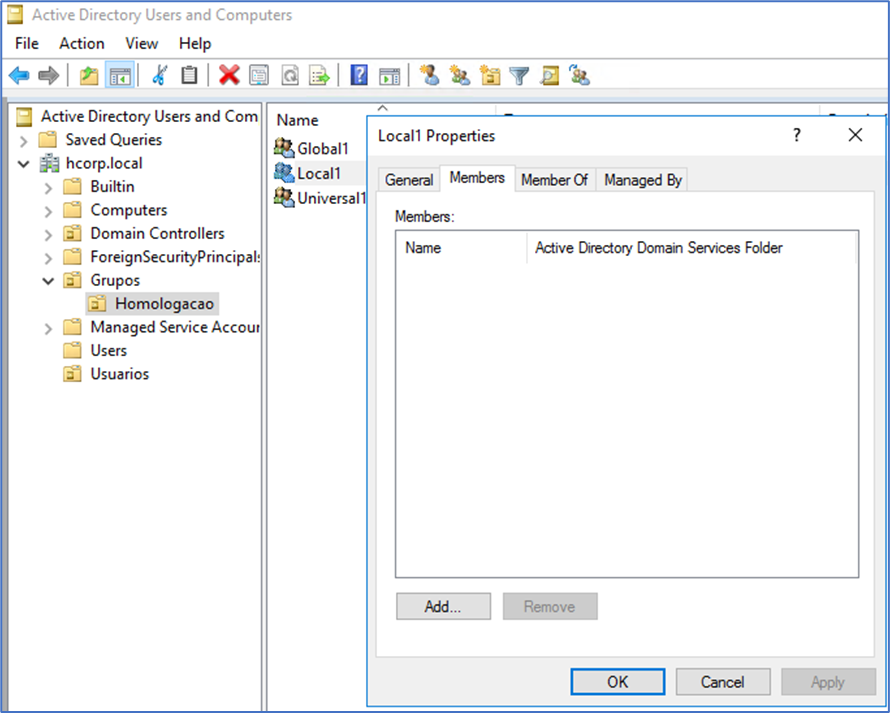
Task: Click the Filter options funnel icon
Action: point(519,75)
